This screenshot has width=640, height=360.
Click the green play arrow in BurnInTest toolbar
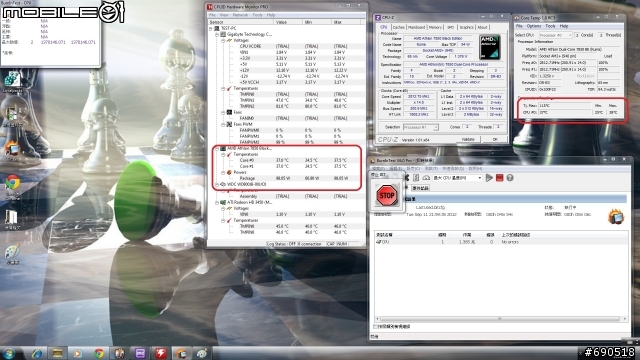489,178
